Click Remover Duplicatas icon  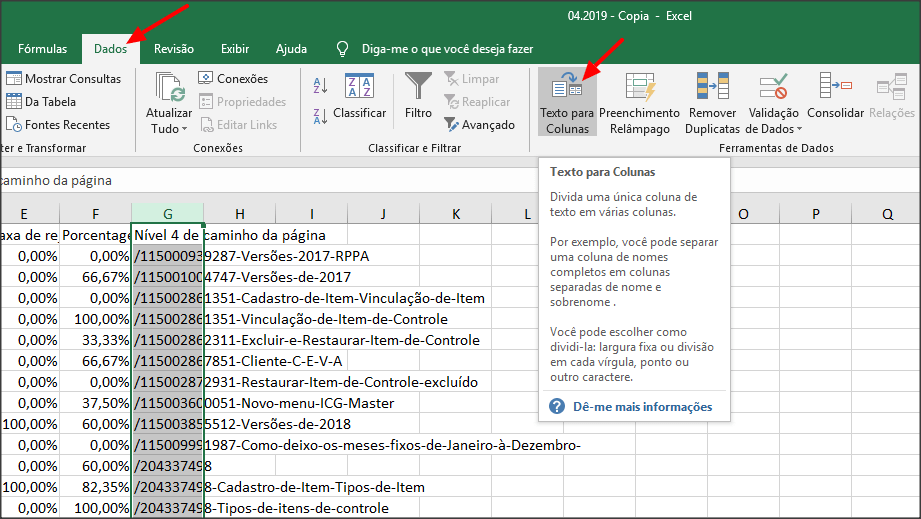coord(712,86)
